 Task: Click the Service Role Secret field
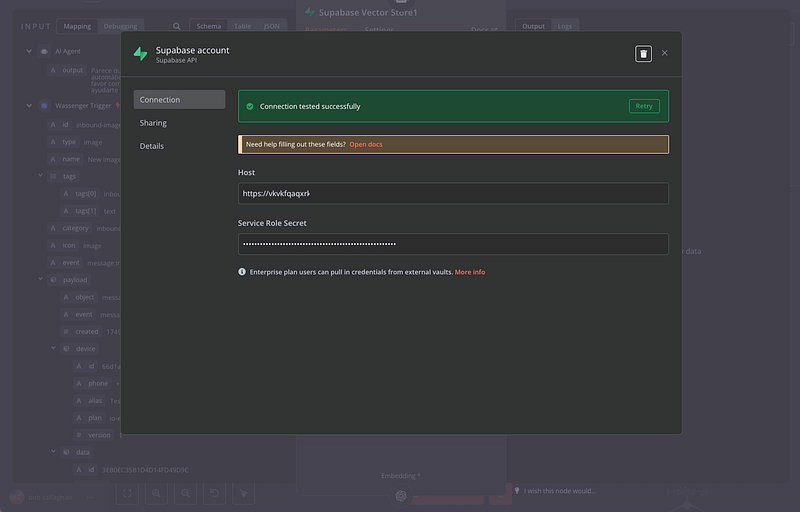[x=453, y=244]
